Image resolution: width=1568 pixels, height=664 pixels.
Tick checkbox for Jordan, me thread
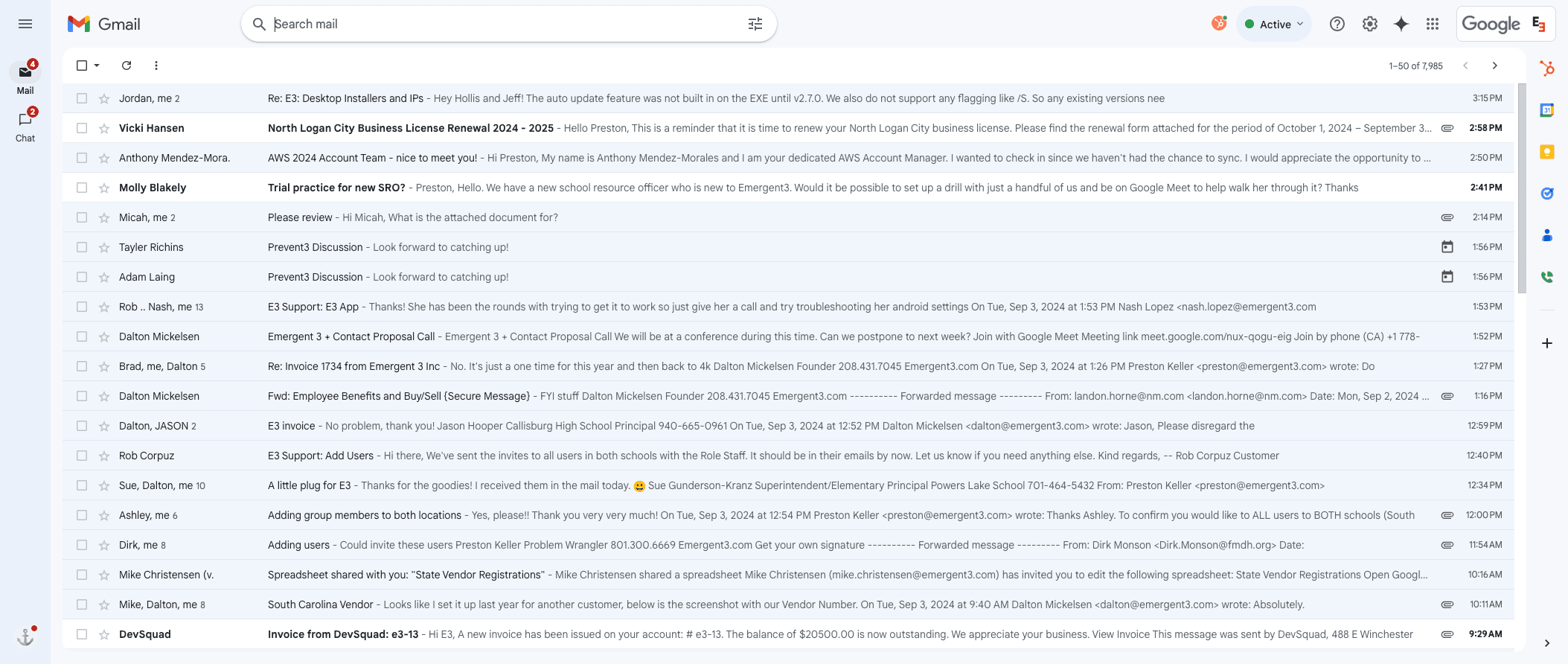click(x=82, y=98)
